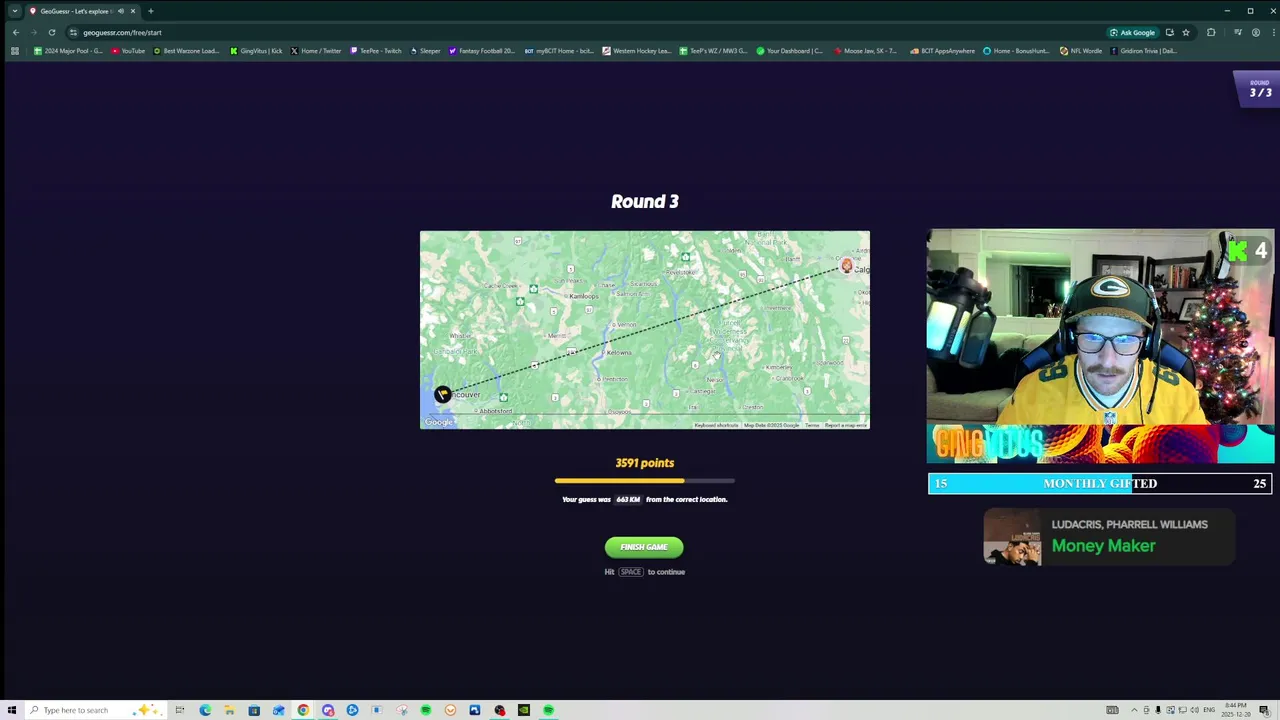
Task: Bookmark this page with the star icon
Action: [1186, 32]
